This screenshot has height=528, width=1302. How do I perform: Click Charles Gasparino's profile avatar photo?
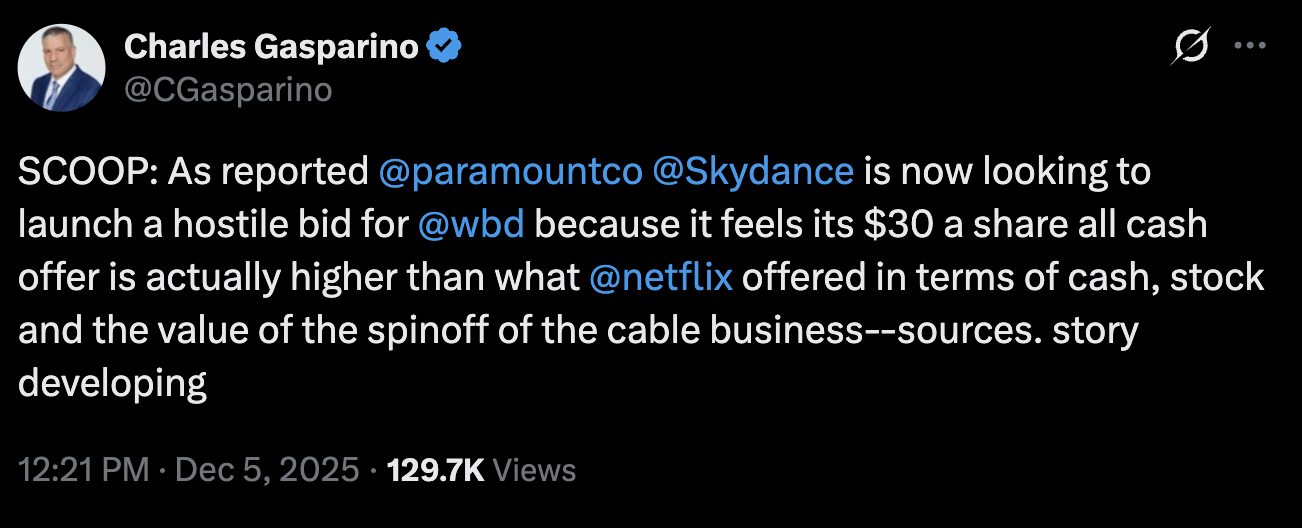click(61, 68)
